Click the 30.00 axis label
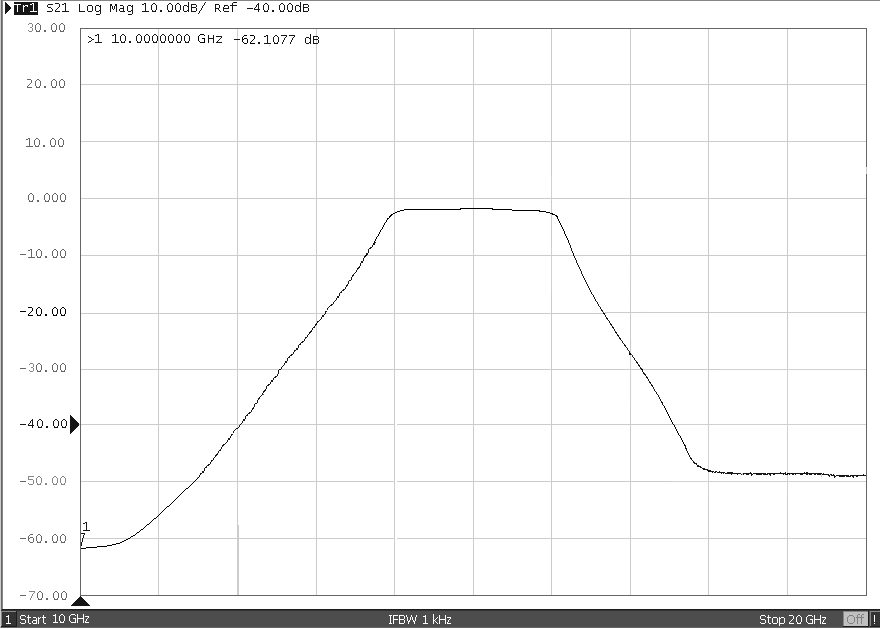Viewport: 880px width, 629px height. [47, 28]
